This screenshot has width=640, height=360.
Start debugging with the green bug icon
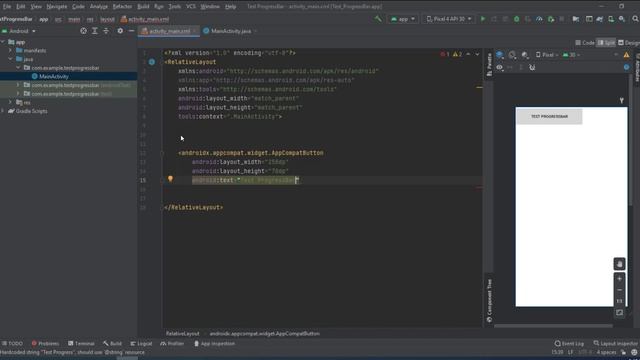coord(516,19)
